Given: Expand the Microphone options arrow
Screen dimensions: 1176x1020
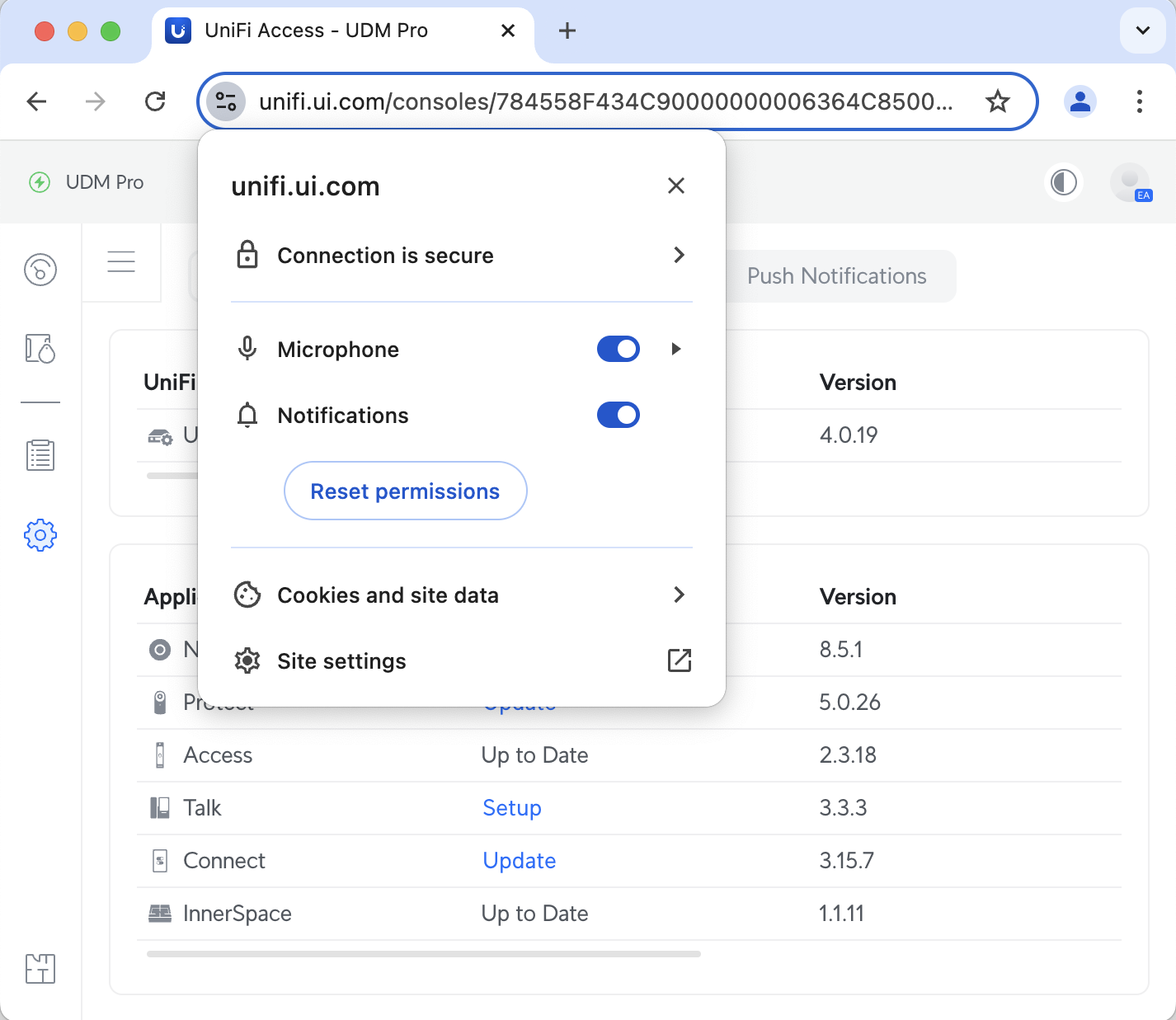Looking at the screenshot, I should coord(676,349).
